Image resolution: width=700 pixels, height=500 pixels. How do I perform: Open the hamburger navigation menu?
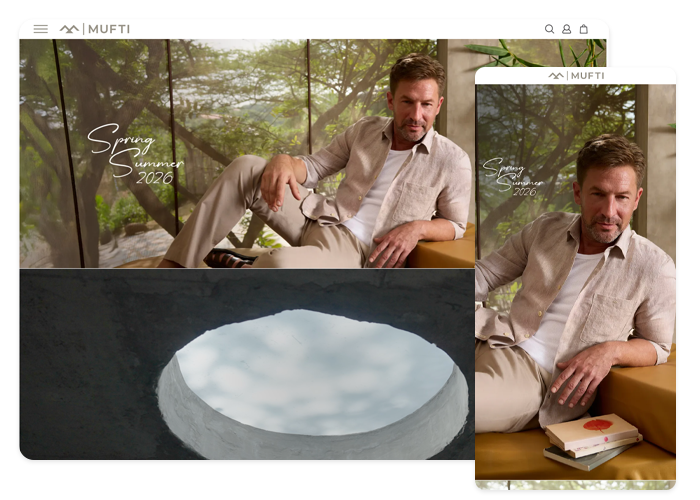click(41, 29)
